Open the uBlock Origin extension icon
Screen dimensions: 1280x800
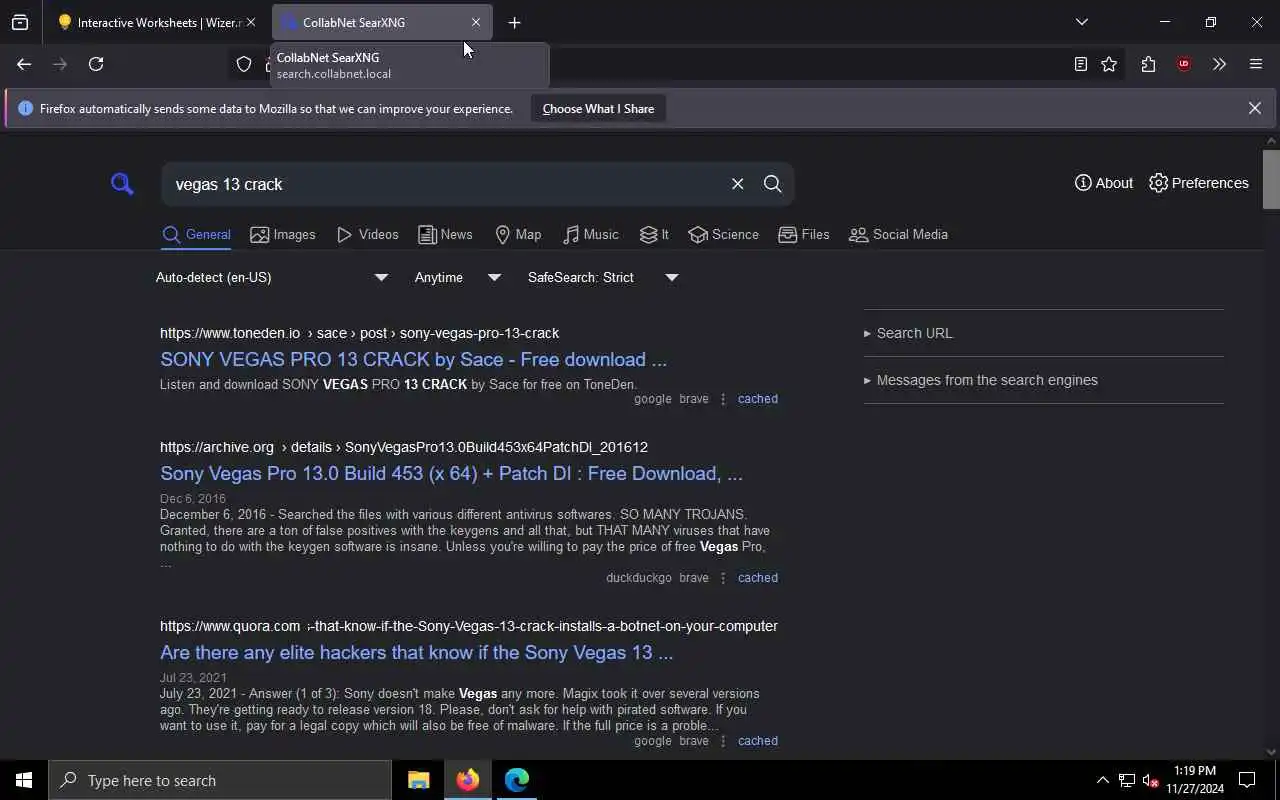tap(1184, 64)
